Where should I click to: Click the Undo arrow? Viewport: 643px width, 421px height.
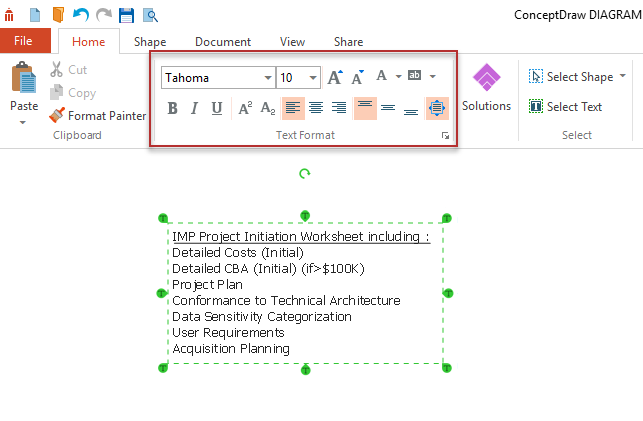[81, 15]
